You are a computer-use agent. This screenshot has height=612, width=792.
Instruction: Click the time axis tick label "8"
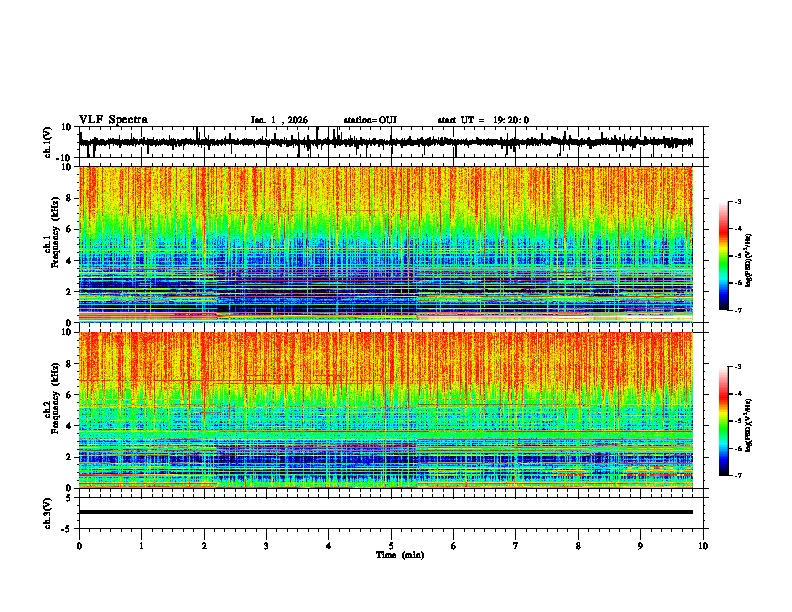pos(578,546)
